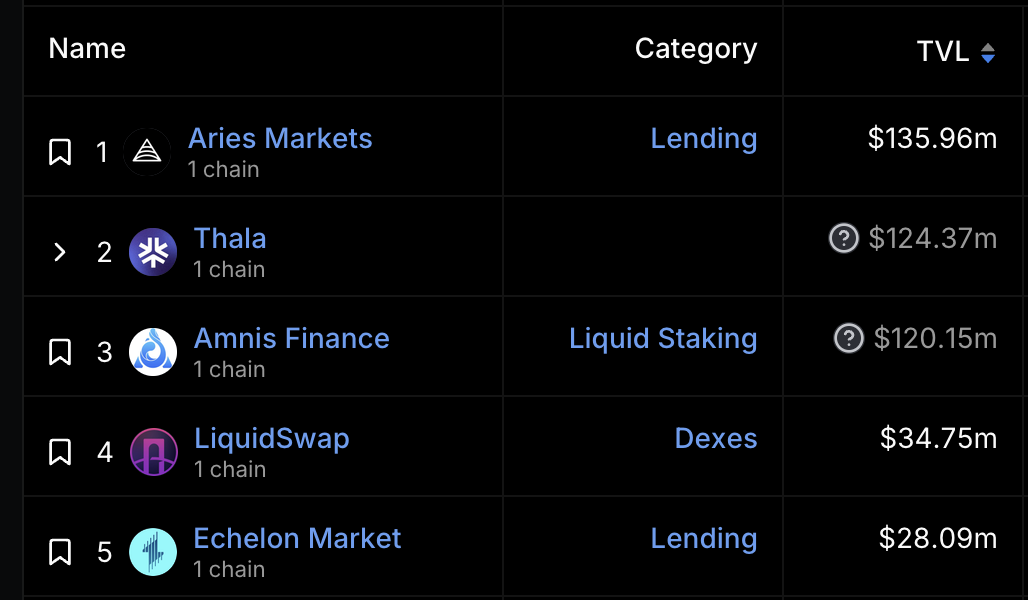Bookmark the LiquidSwap row
Screen dimensions: 1028x600
pos(60,452)
